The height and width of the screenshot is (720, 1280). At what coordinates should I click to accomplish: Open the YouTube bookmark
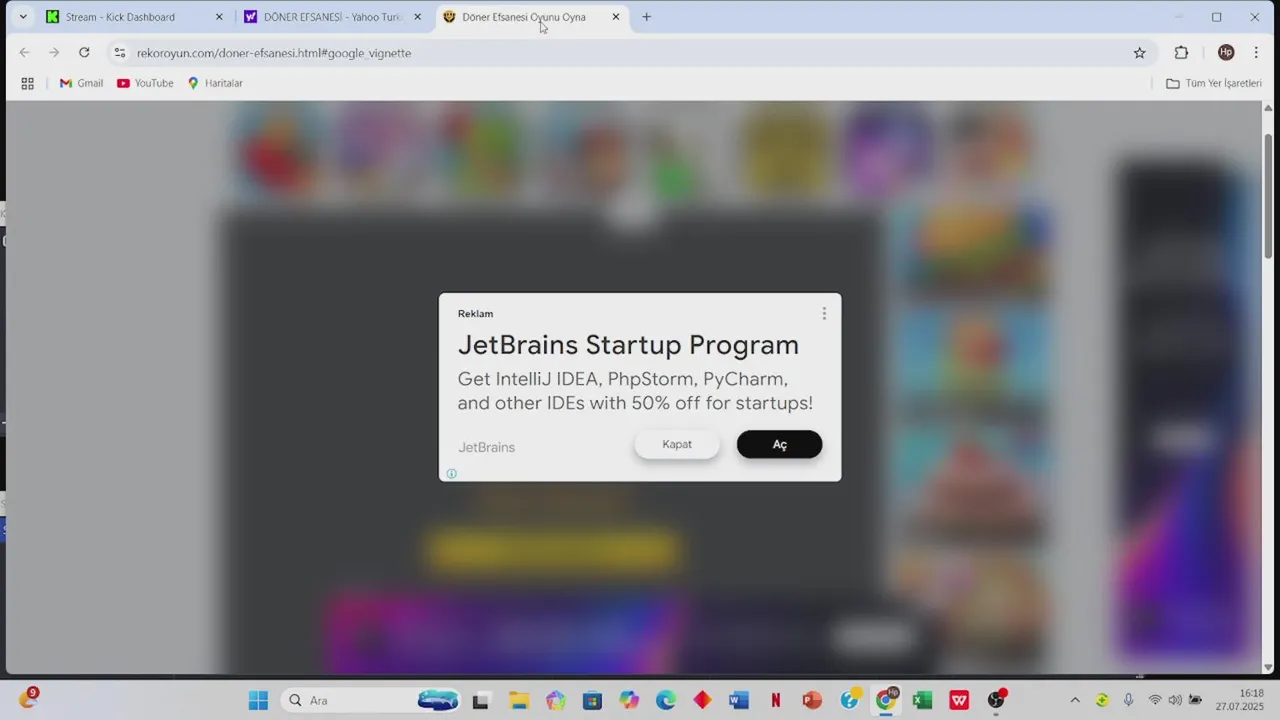pos(145,83)
